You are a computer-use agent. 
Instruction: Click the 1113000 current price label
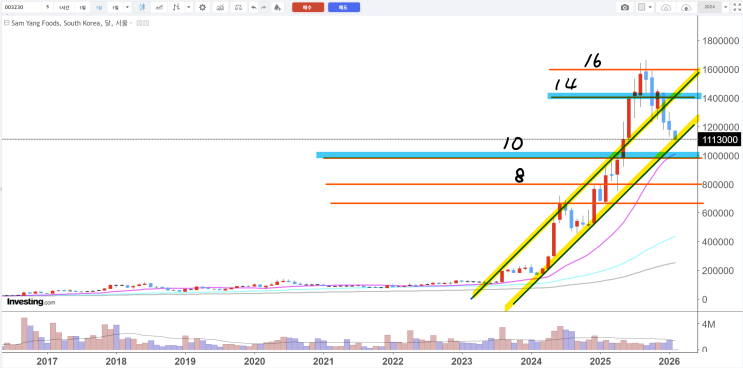tap(718, 139)
